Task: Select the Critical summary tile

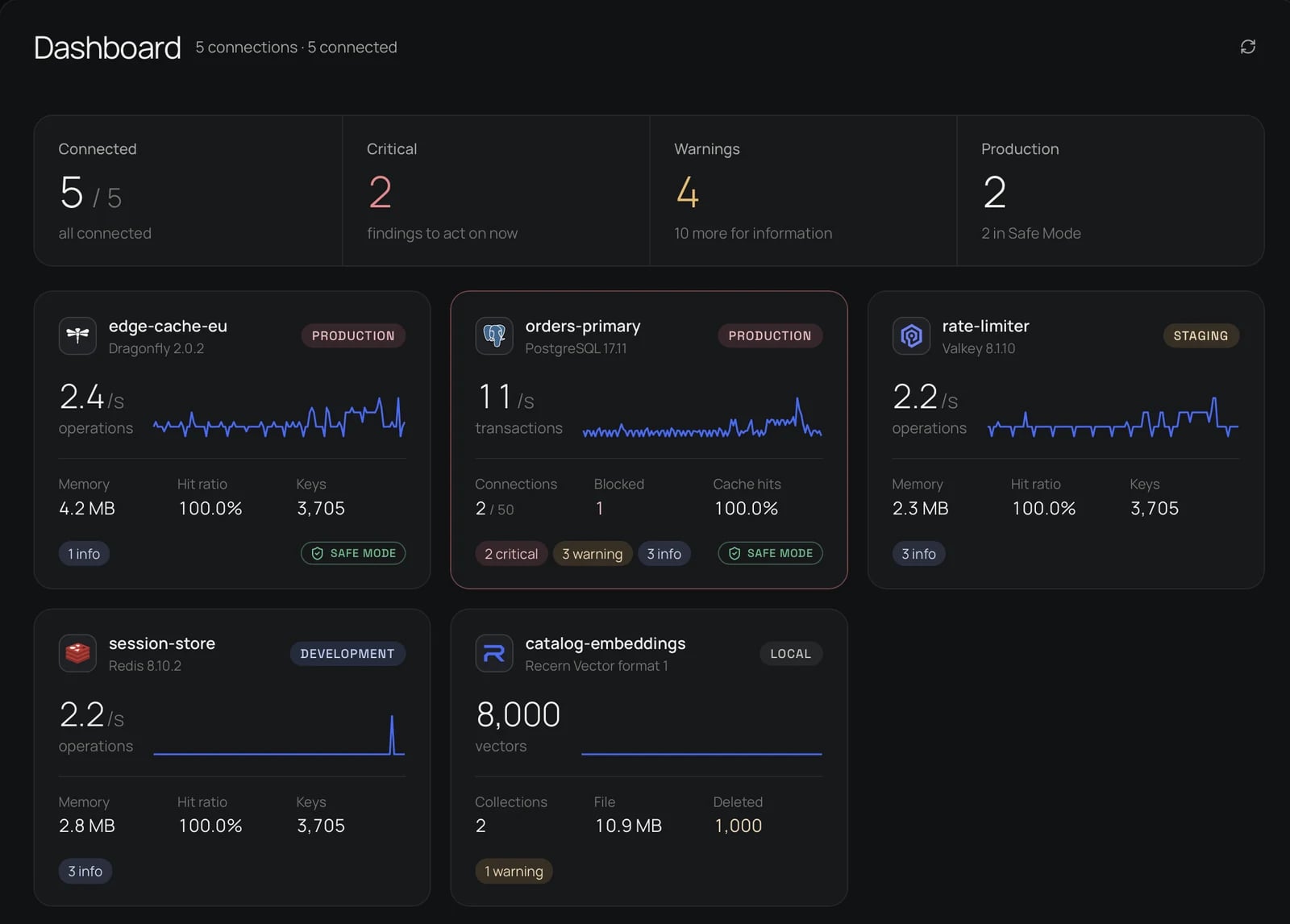Action: click(496, 190)
